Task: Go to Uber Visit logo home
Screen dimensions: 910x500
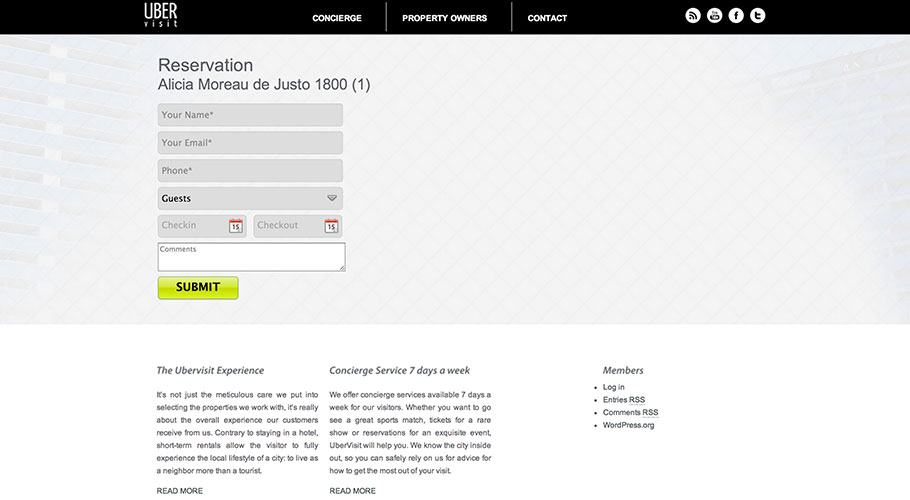Action: tap(161, 15)
